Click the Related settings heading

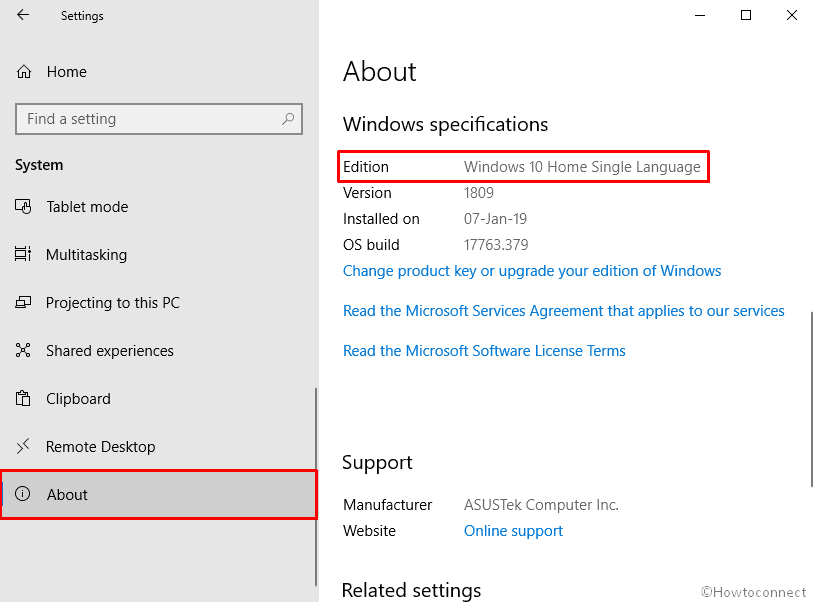click(x=411, y=590)
